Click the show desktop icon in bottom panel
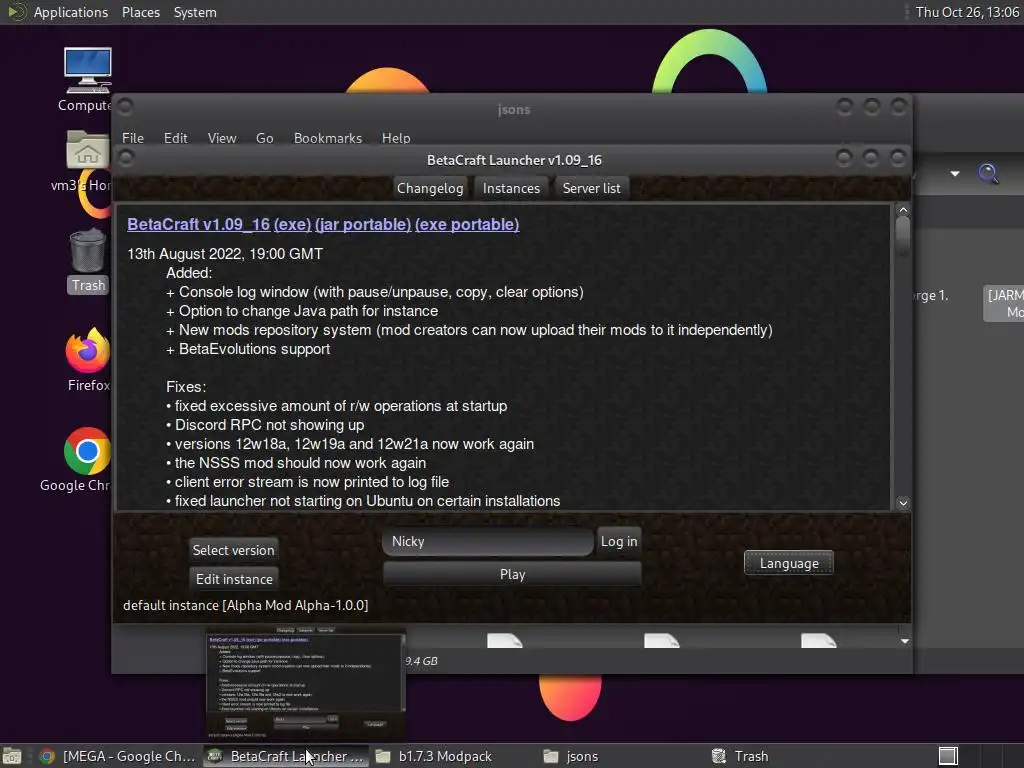This screenshot has height=768, width=1024. pyautogui.click(x=12, y=756)
